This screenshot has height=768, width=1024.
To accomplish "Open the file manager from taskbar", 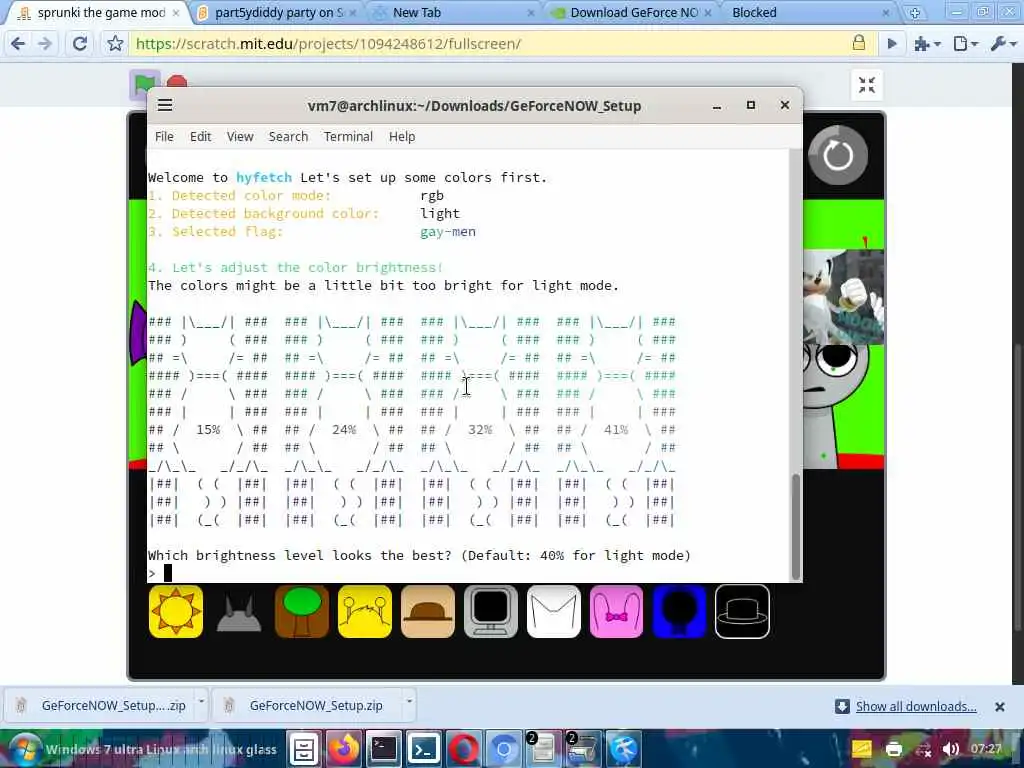I will coord(304,749).
